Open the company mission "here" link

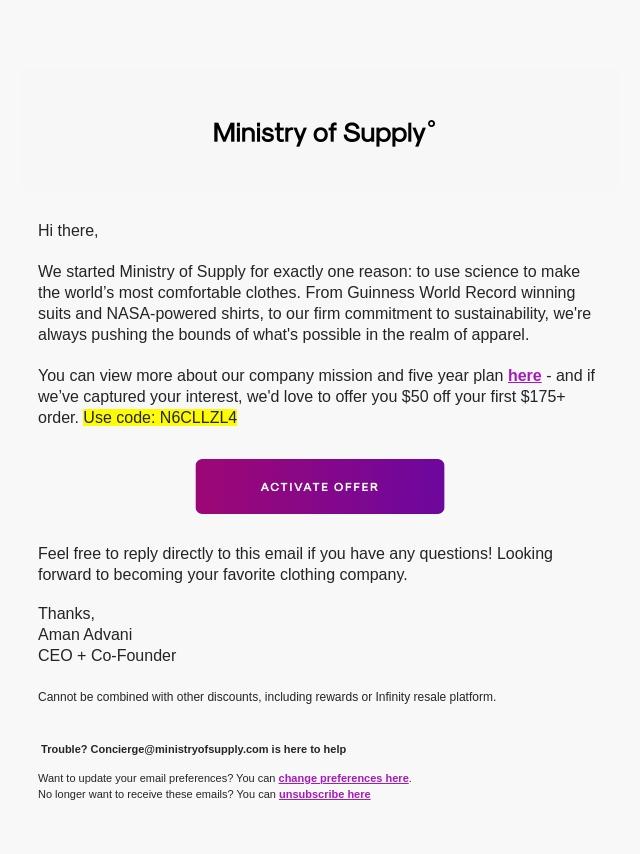pos(524,376)
